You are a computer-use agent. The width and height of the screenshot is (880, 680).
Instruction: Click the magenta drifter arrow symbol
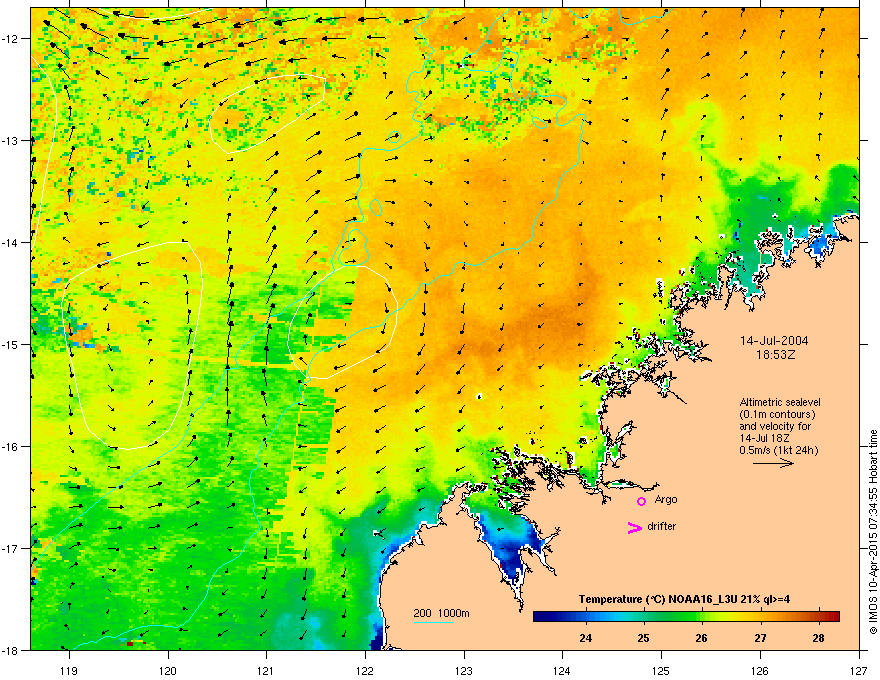(x=634, y=527)
